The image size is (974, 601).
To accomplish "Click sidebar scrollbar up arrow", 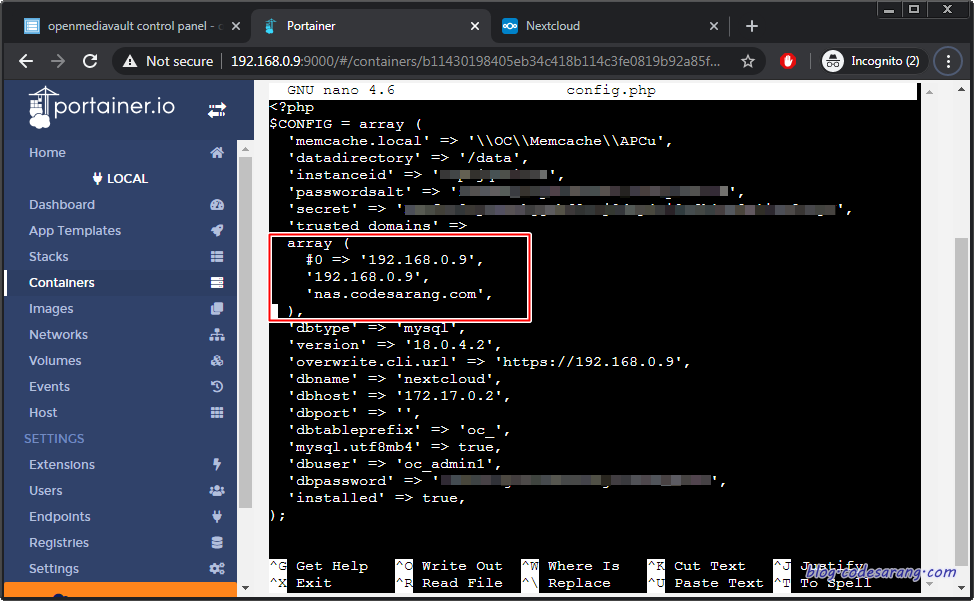I will point(245,150).
